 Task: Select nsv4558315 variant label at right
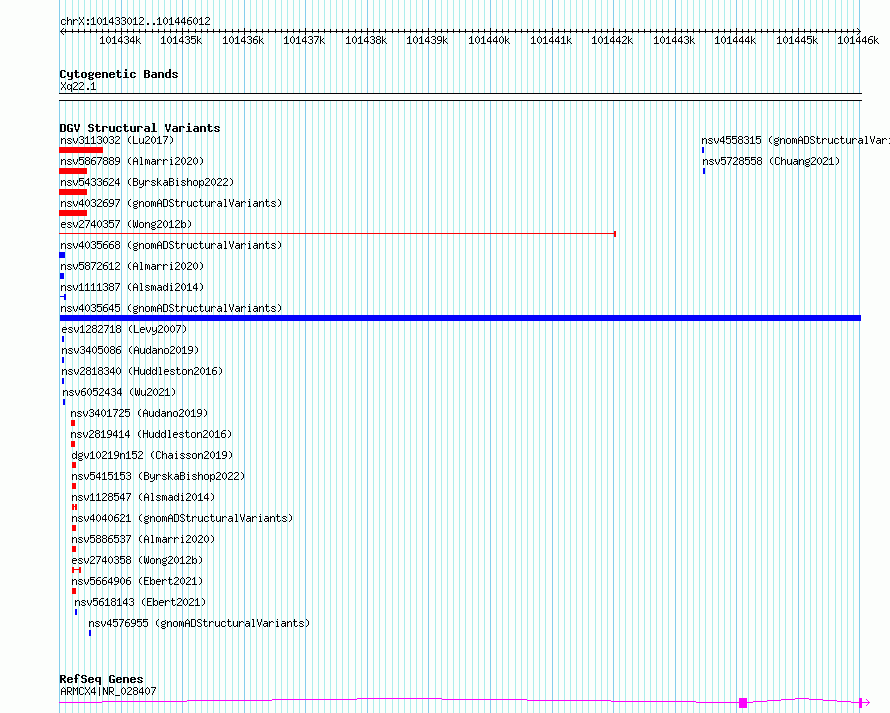click(x=795, y=140)
